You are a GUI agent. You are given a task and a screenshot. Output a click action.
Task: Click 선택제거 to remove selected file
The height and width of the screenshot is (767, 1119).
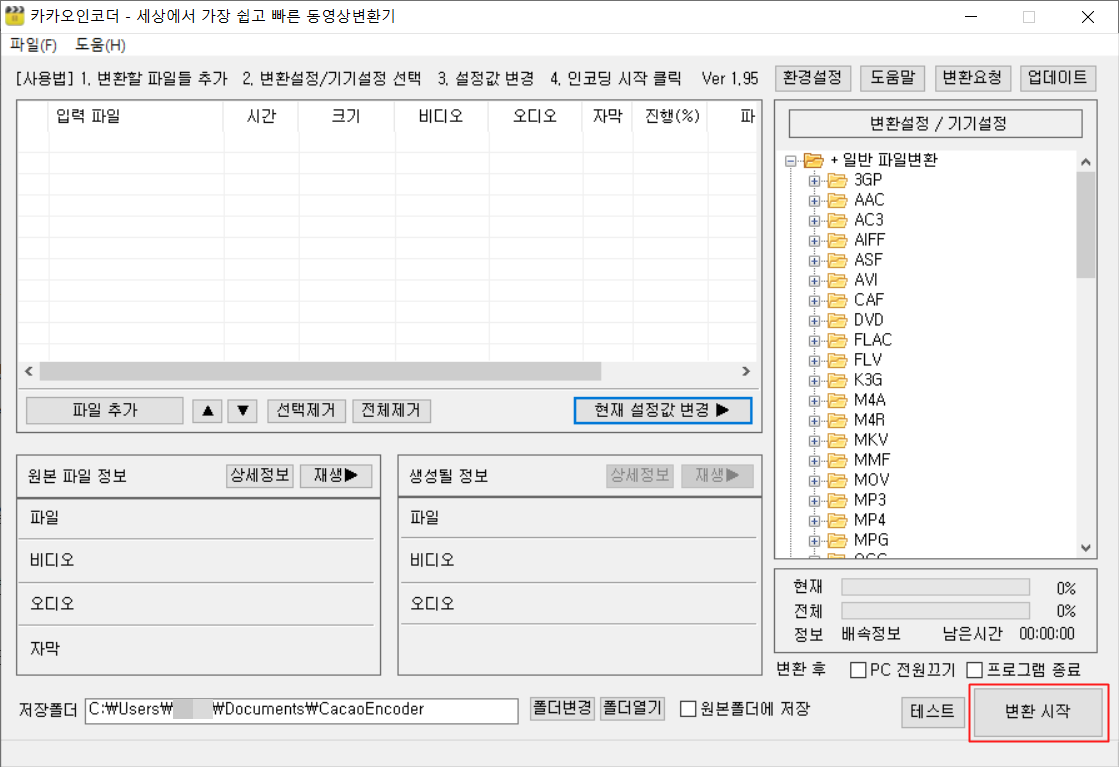306,410
